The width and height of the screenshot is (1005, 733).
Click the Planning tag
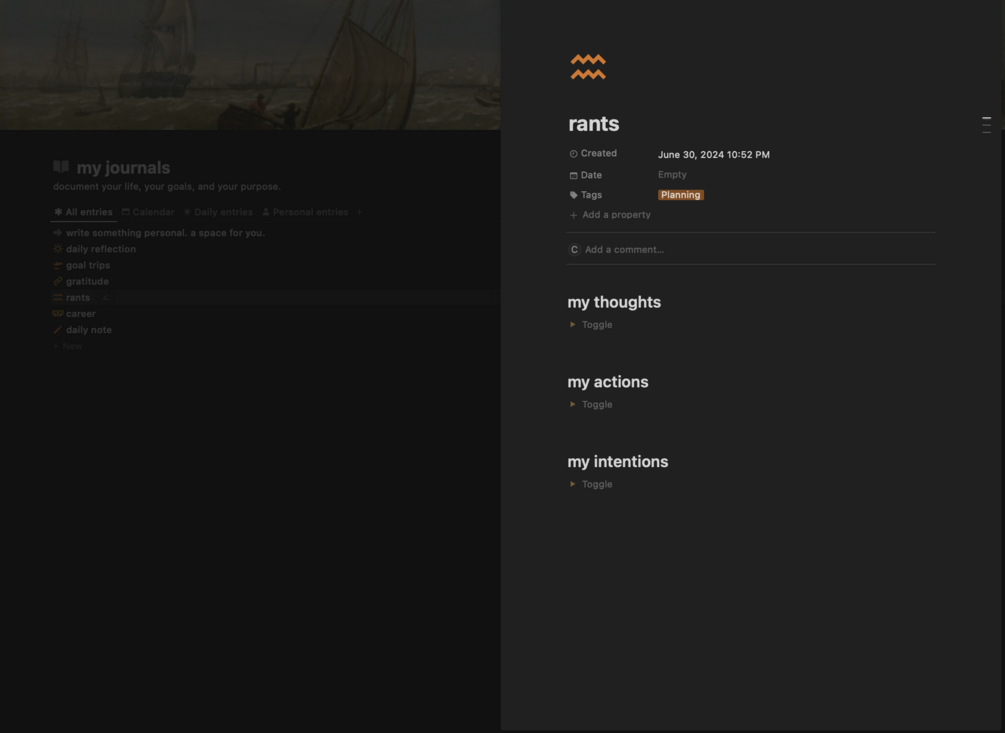[x=681, y=195]
